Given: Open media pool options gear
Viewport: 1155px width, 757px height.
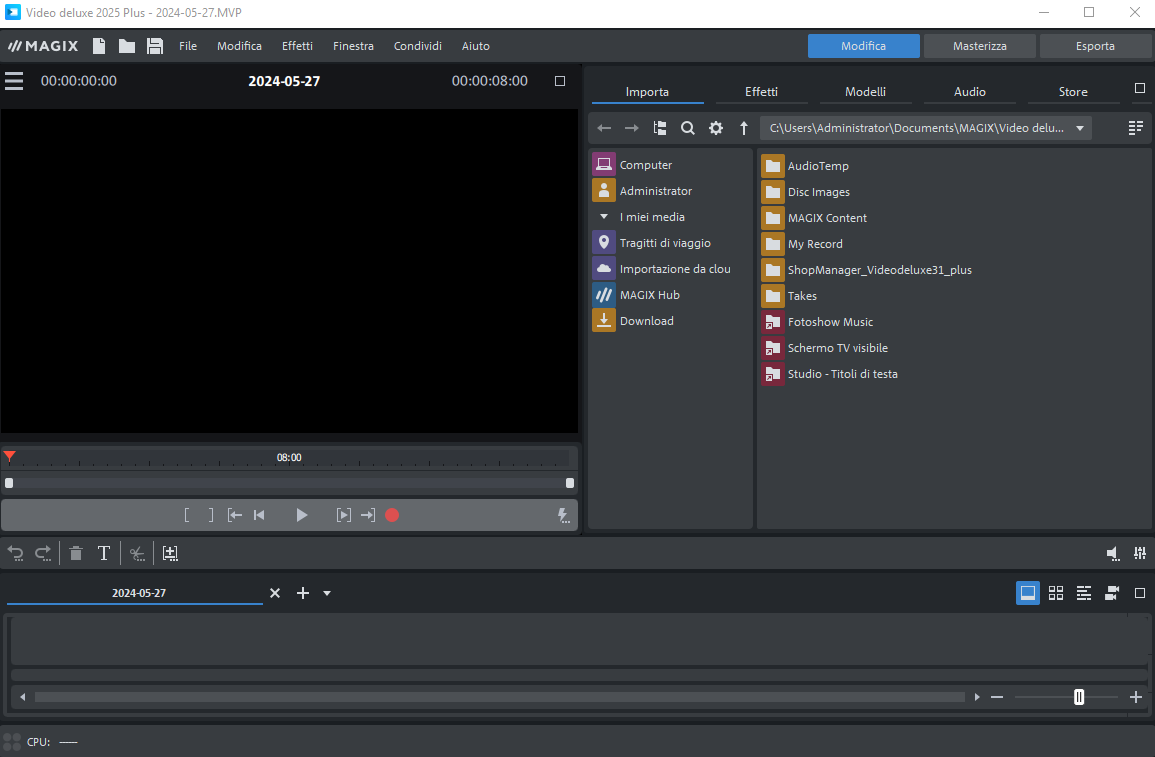Looking at the screenshot, I should [x=716, y=128].
